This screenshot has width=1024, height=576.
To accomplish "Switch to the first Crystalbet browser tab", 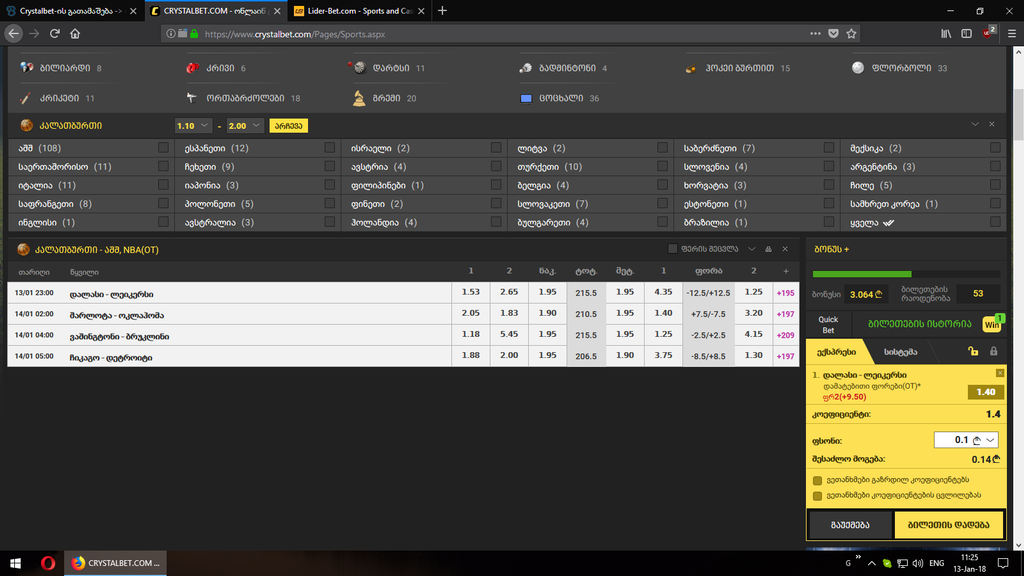I will [71, 10].
